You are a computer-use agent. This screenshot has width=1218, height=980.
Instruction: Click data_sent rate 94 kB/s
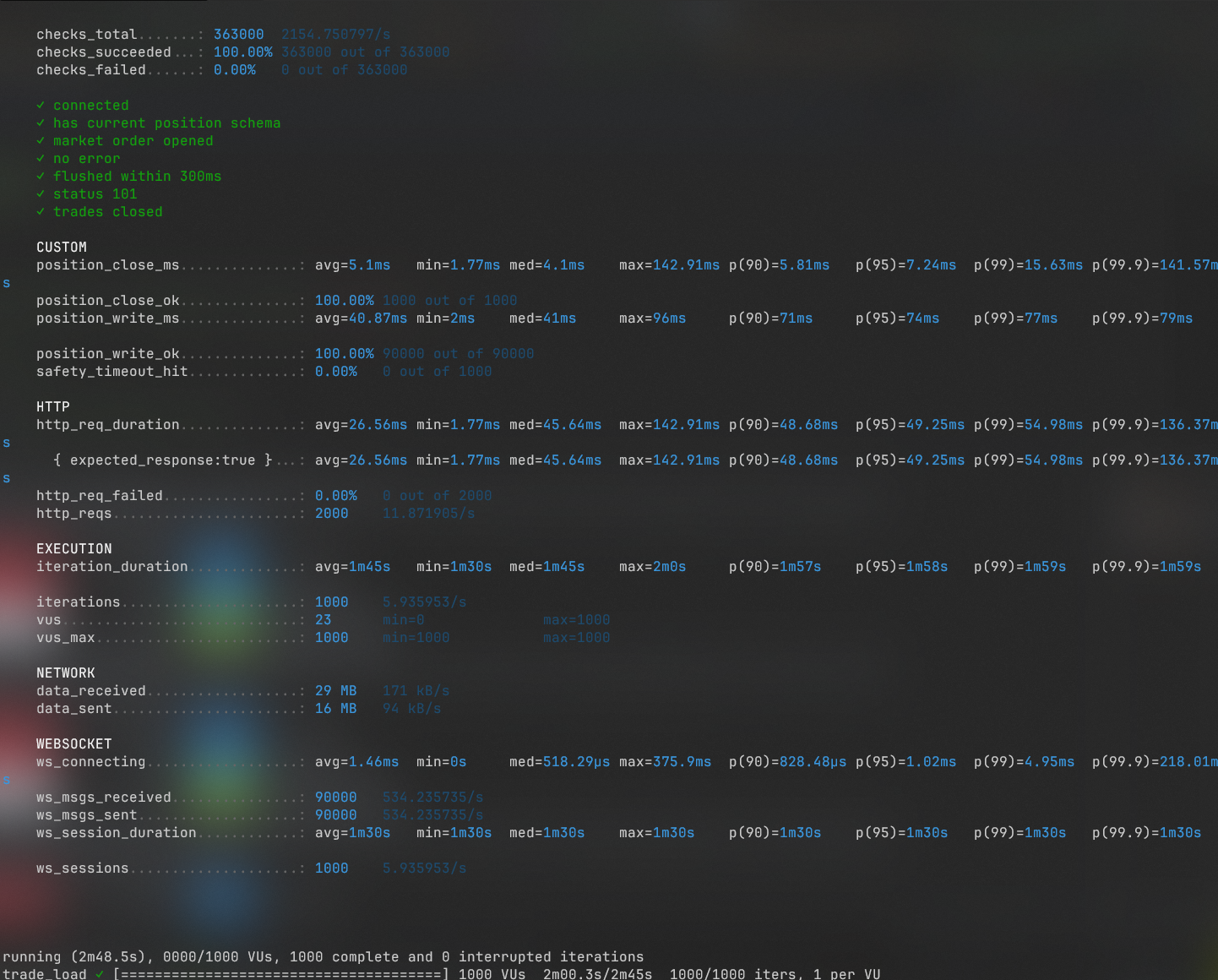coord(411,709)
